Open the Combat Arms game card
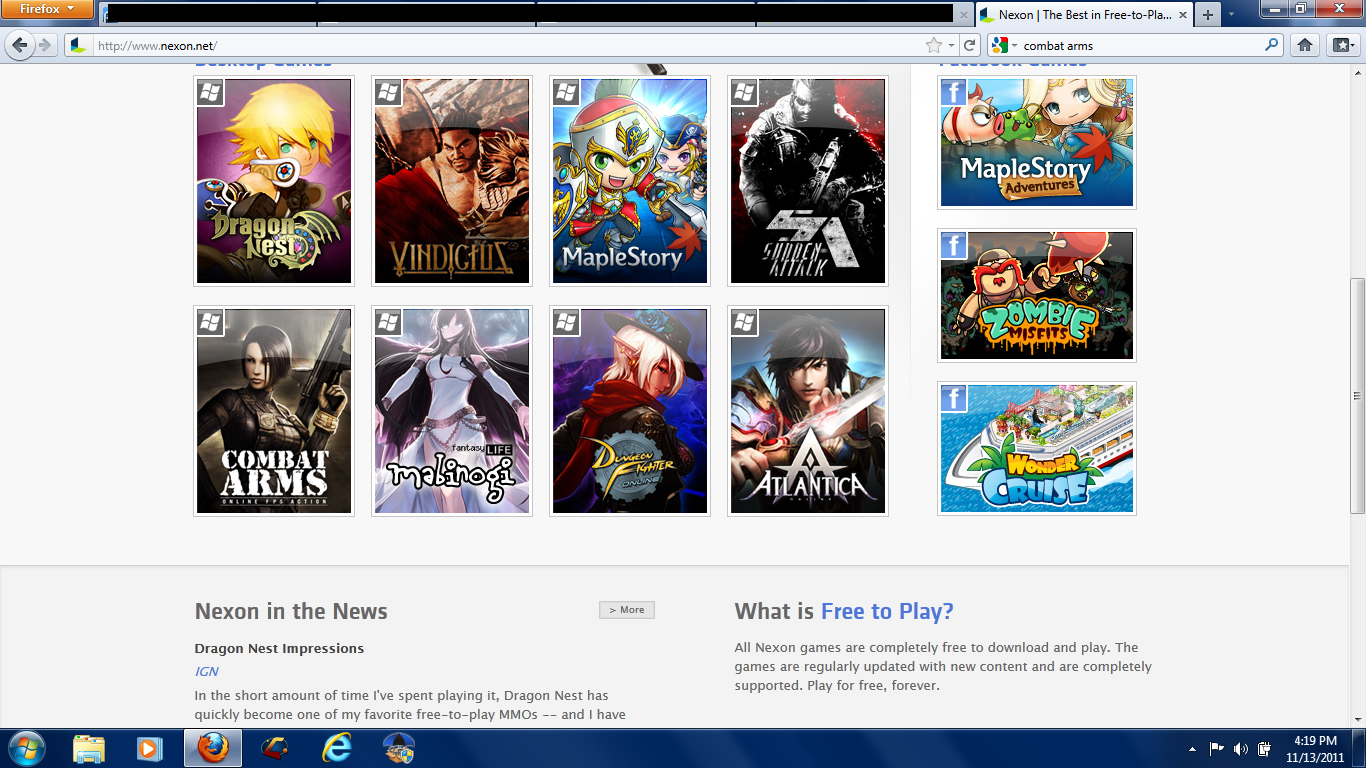Image resolution: width=1366 pixels, height=768 pixels. (274, 411)
